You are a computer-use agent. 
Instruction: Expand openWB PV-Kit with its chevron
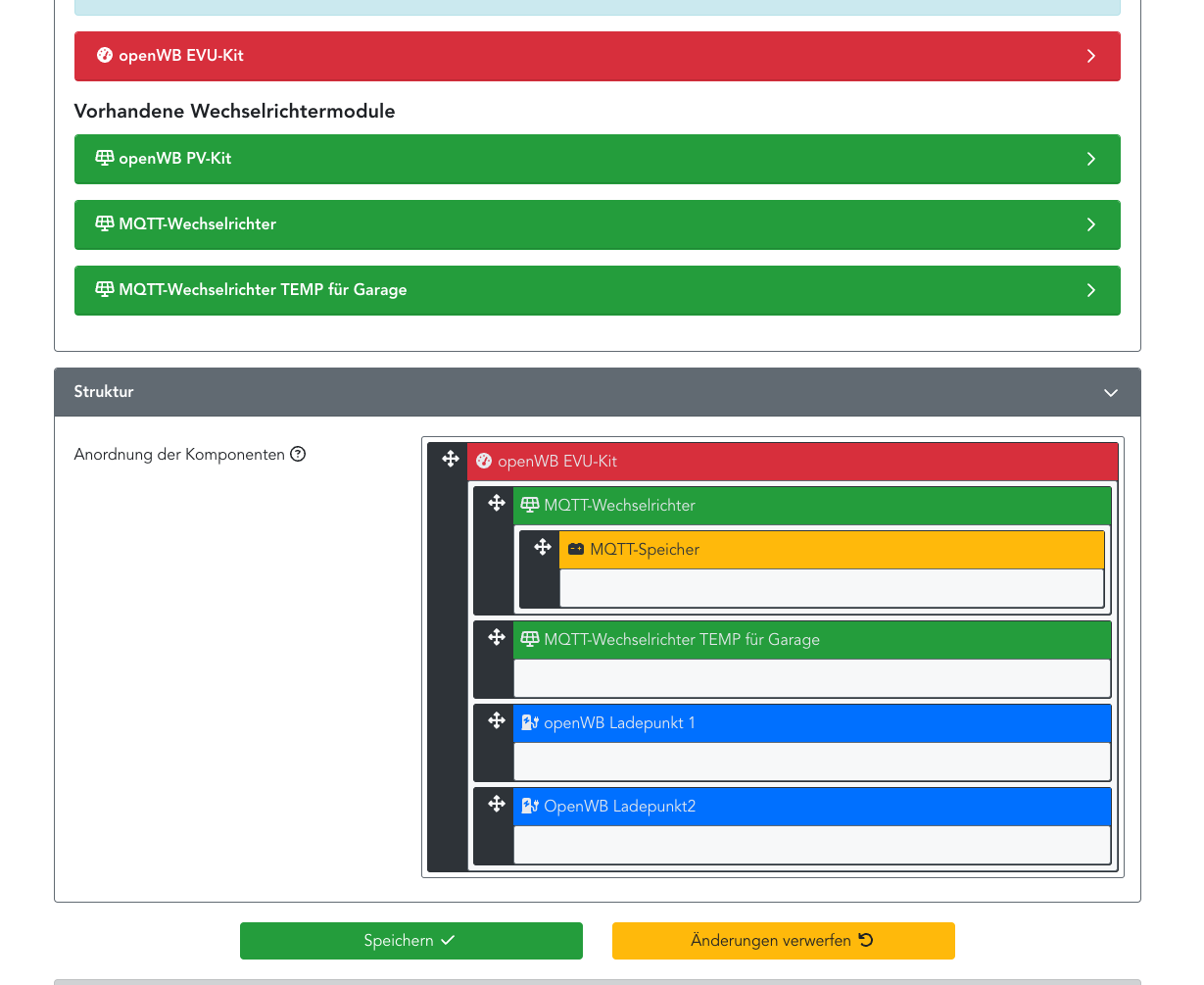click(x=1091, y=159)
